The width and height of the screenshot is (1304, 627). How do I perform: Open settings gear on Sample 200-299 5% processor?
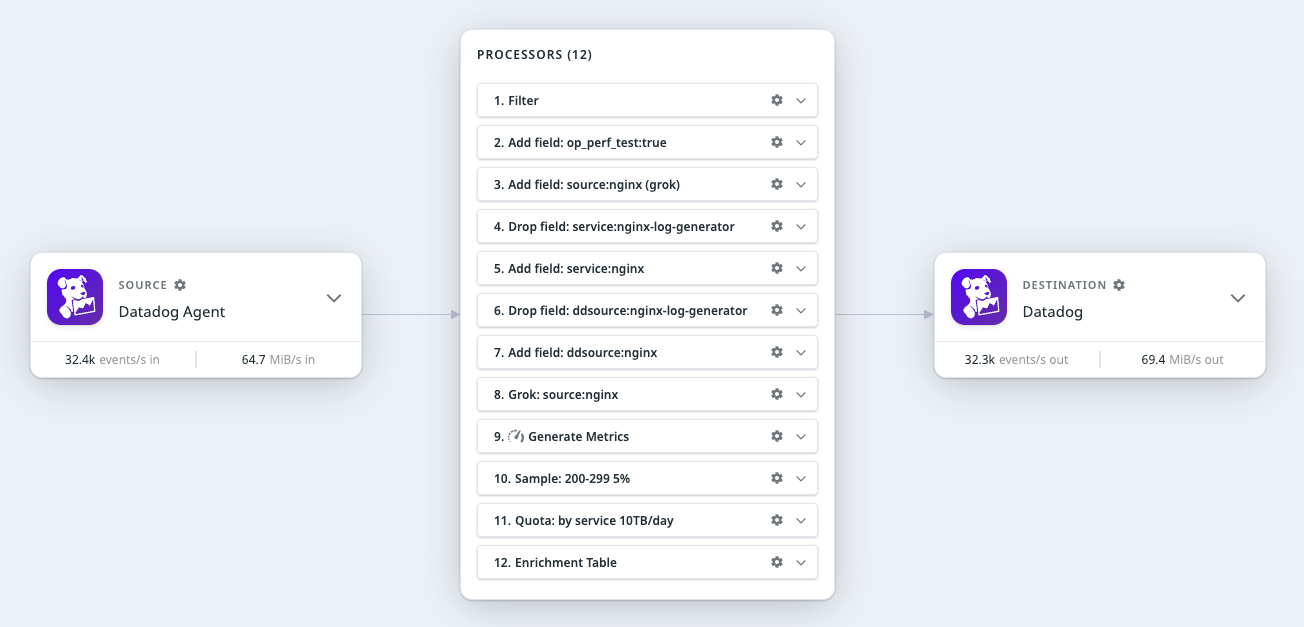point(777,478)
